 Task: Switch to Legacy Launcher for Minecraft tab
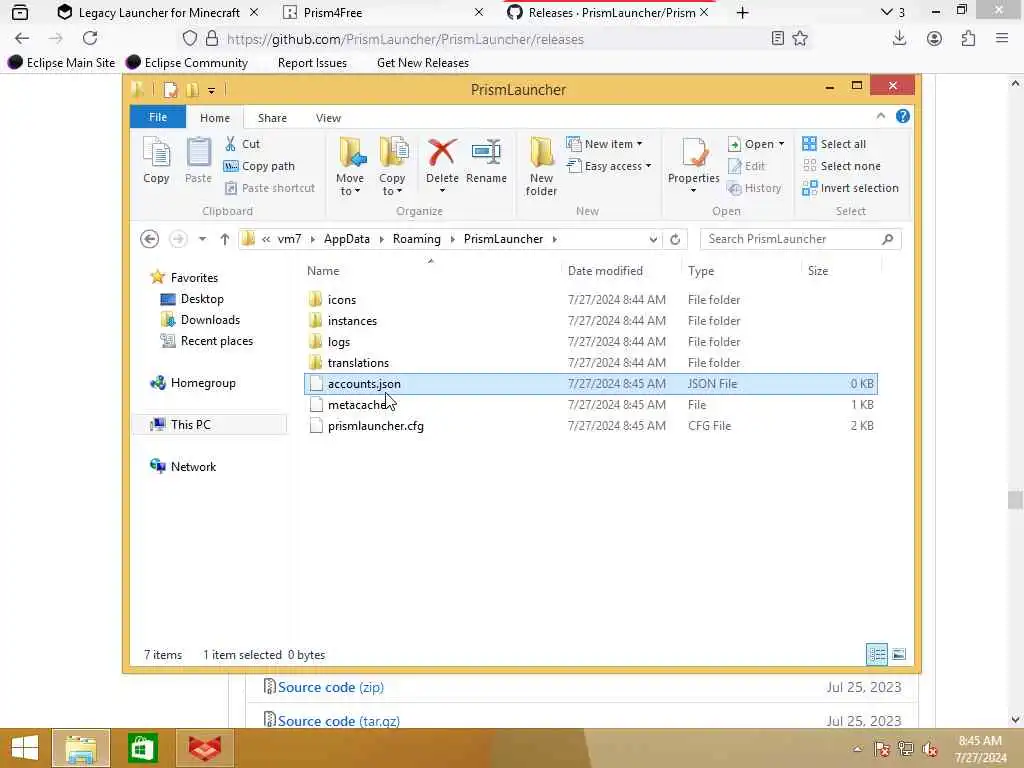159,12
